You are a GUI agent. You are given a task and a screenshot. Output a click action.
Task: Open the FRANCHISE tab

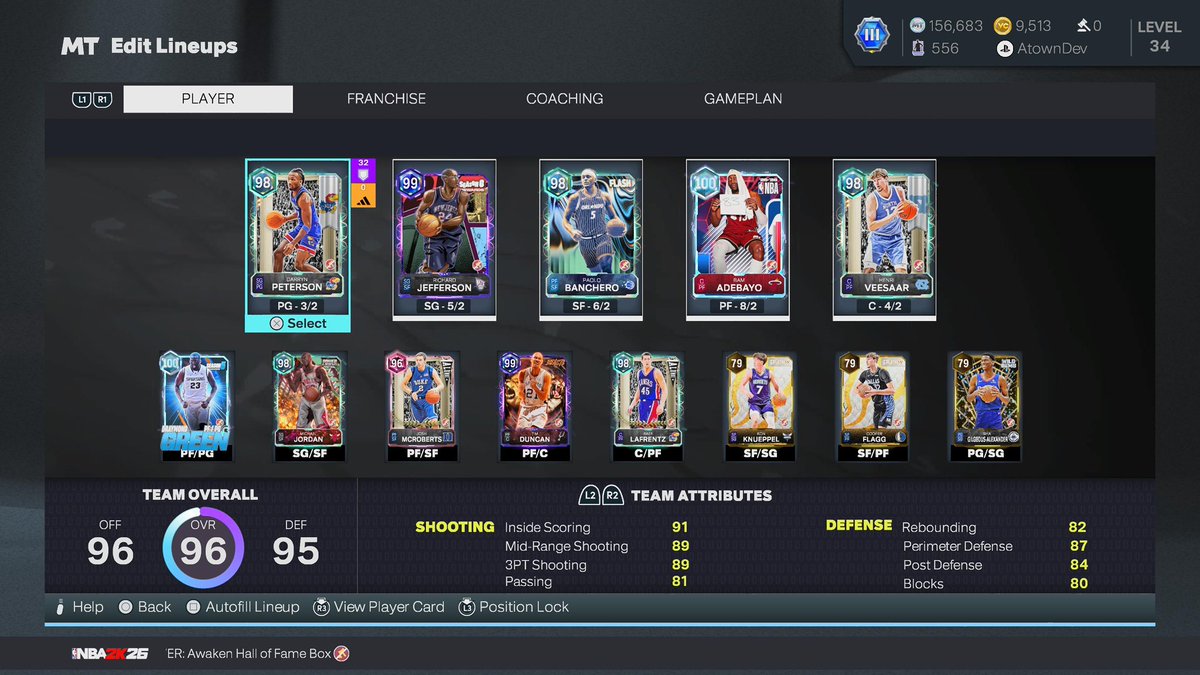[x=386, y=99]
